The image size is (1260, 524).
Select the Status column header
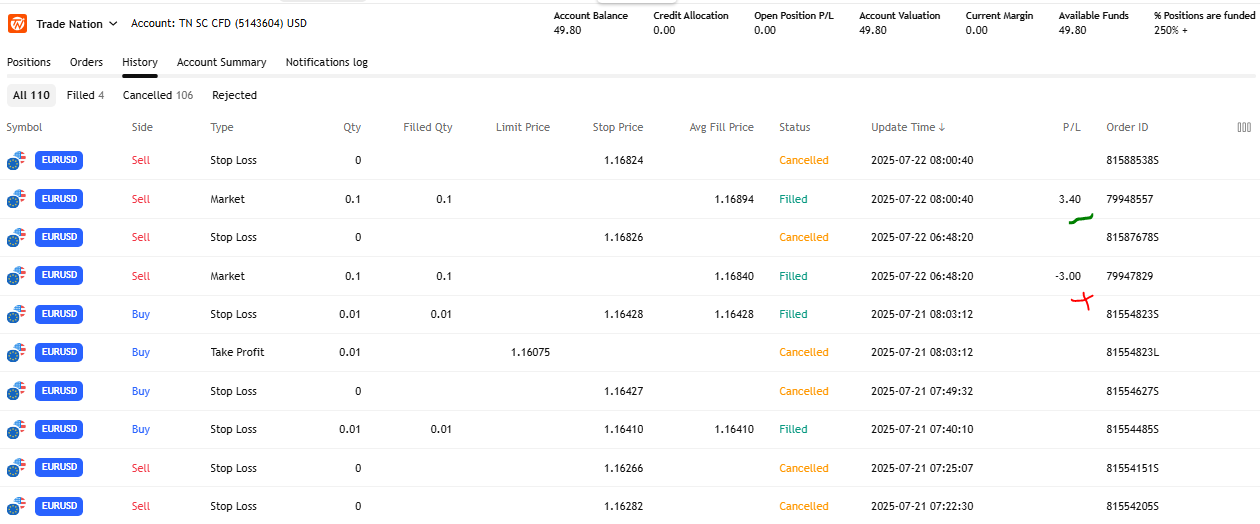(x=794, y=127)
